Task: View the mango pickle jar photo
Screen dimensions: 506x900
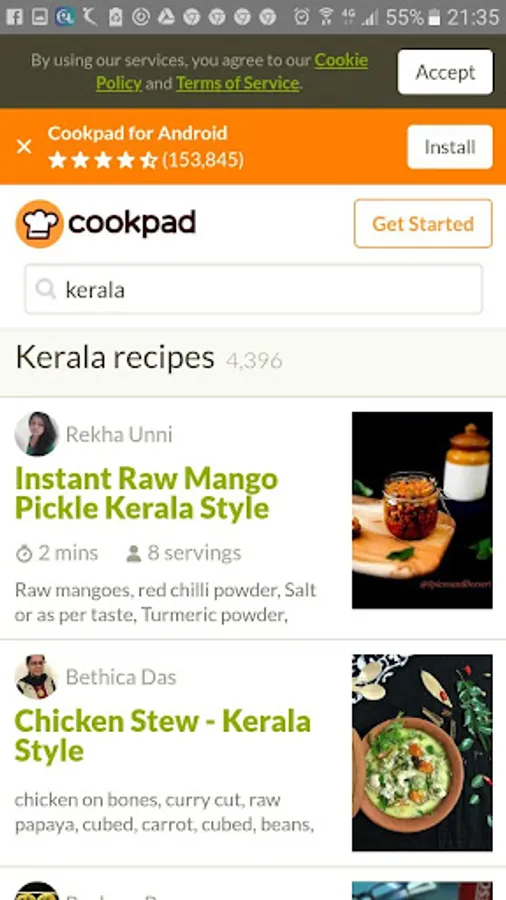Action: click(x=422, y=510)
